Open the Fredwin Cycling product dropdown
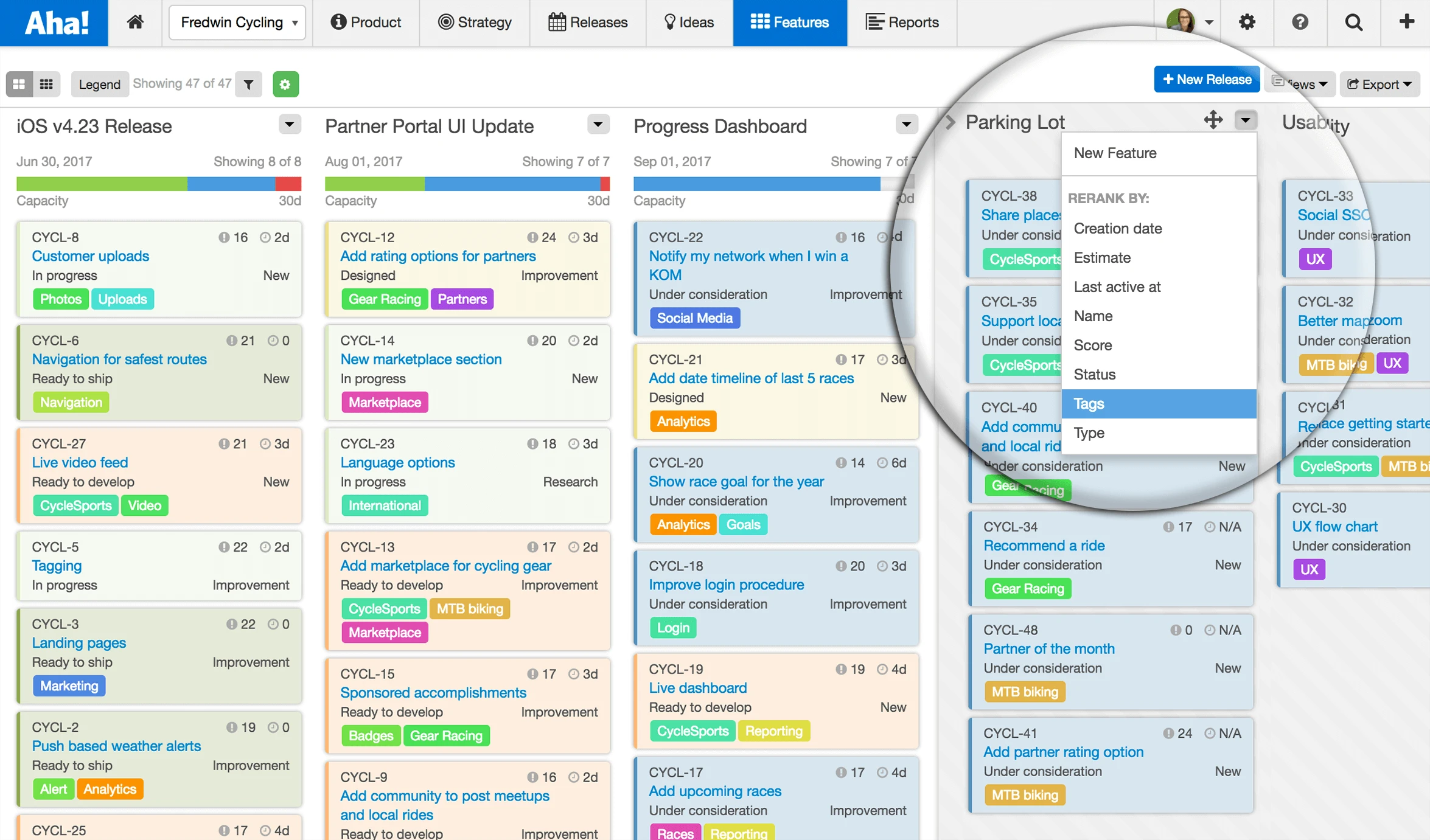1430x840 pixels. coord(237,23)
